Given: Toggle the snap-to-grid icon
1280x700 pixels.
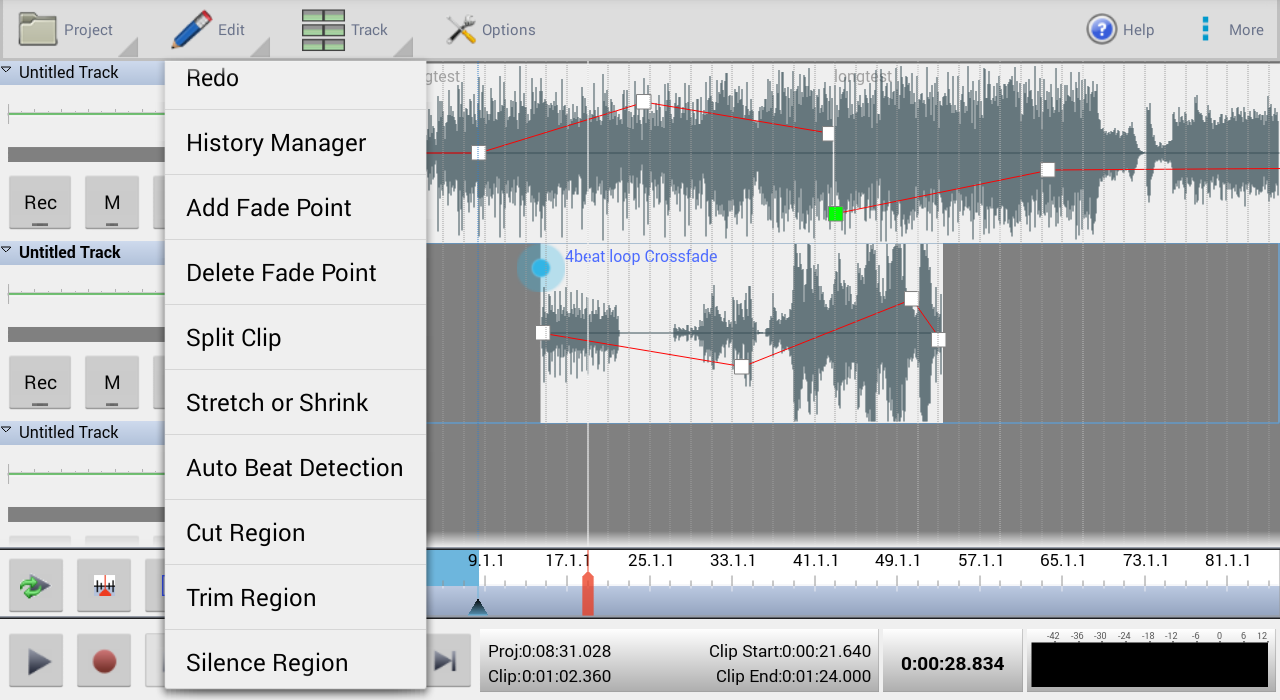Looking at the screenshot, I should [105, 585].
